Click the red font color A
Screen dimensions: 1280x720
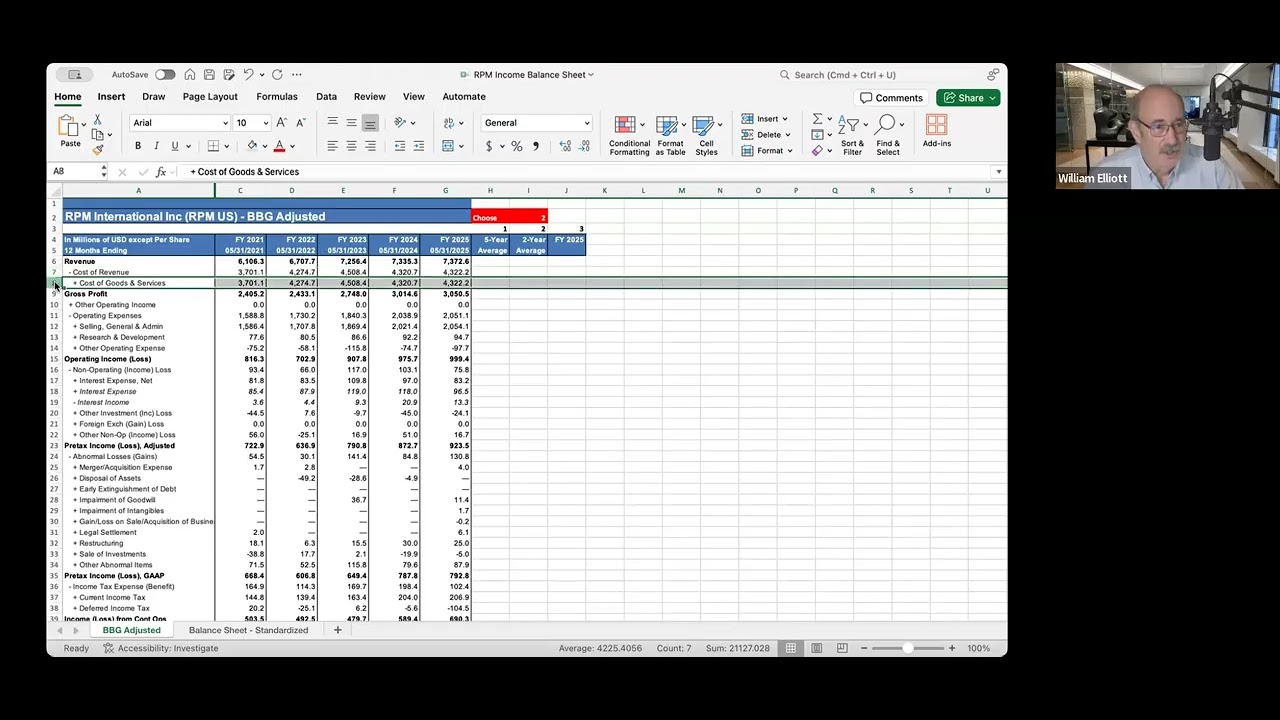[279, 146]
